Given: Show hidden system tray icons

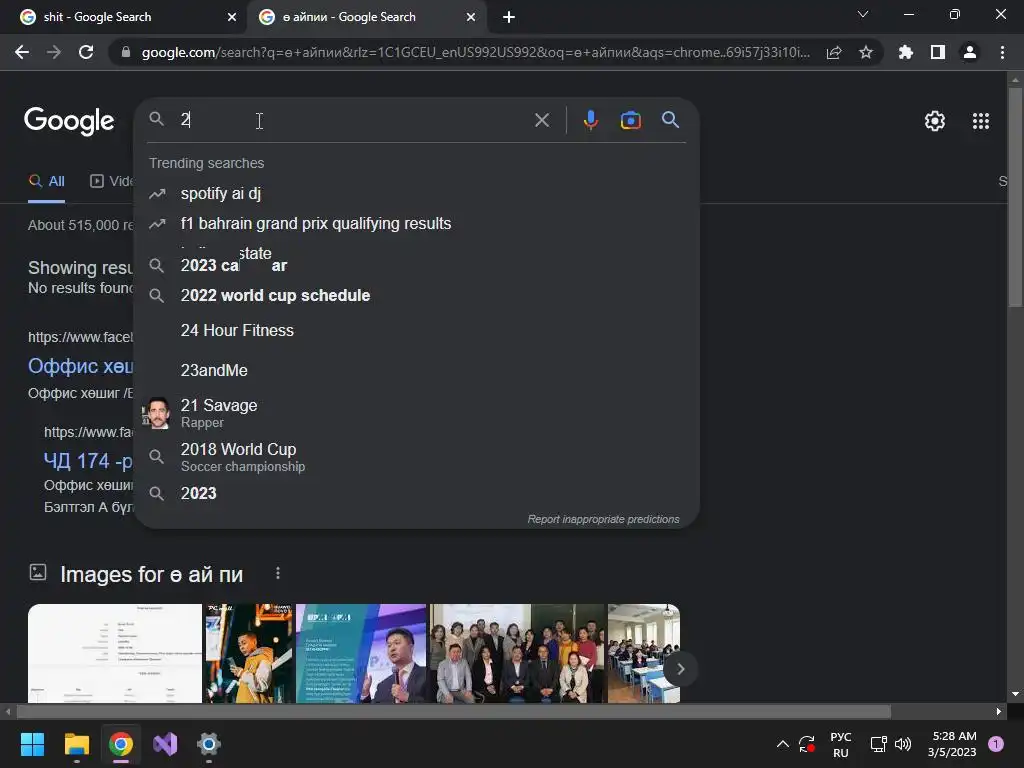Looking at the screenshot, I should coord(782,744).
